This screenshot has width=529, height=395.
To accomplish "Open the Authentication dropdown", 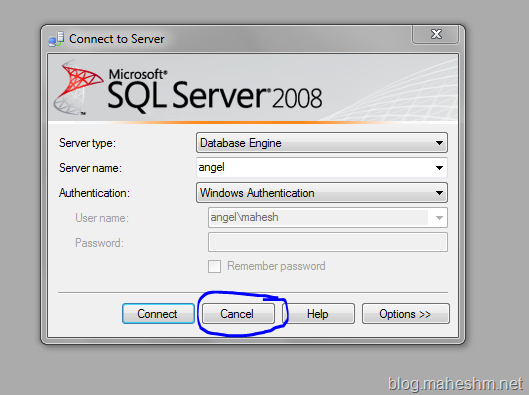I will [322, 193].
